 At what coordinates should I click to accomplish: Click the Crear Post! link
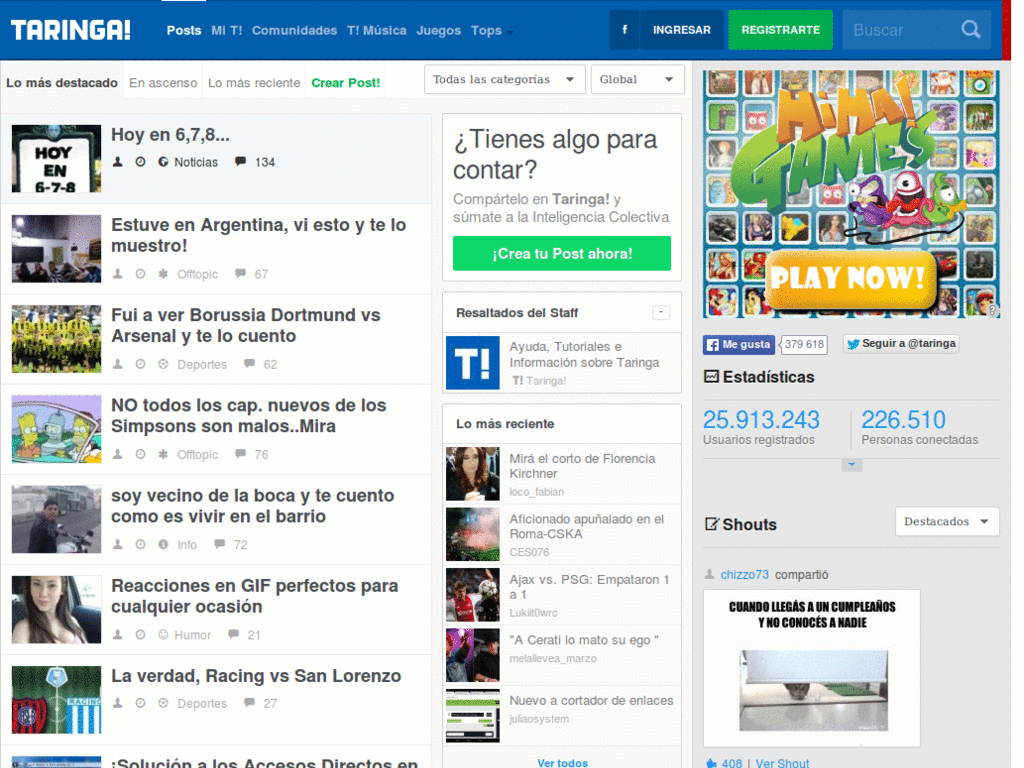click(x=345, y=82)
